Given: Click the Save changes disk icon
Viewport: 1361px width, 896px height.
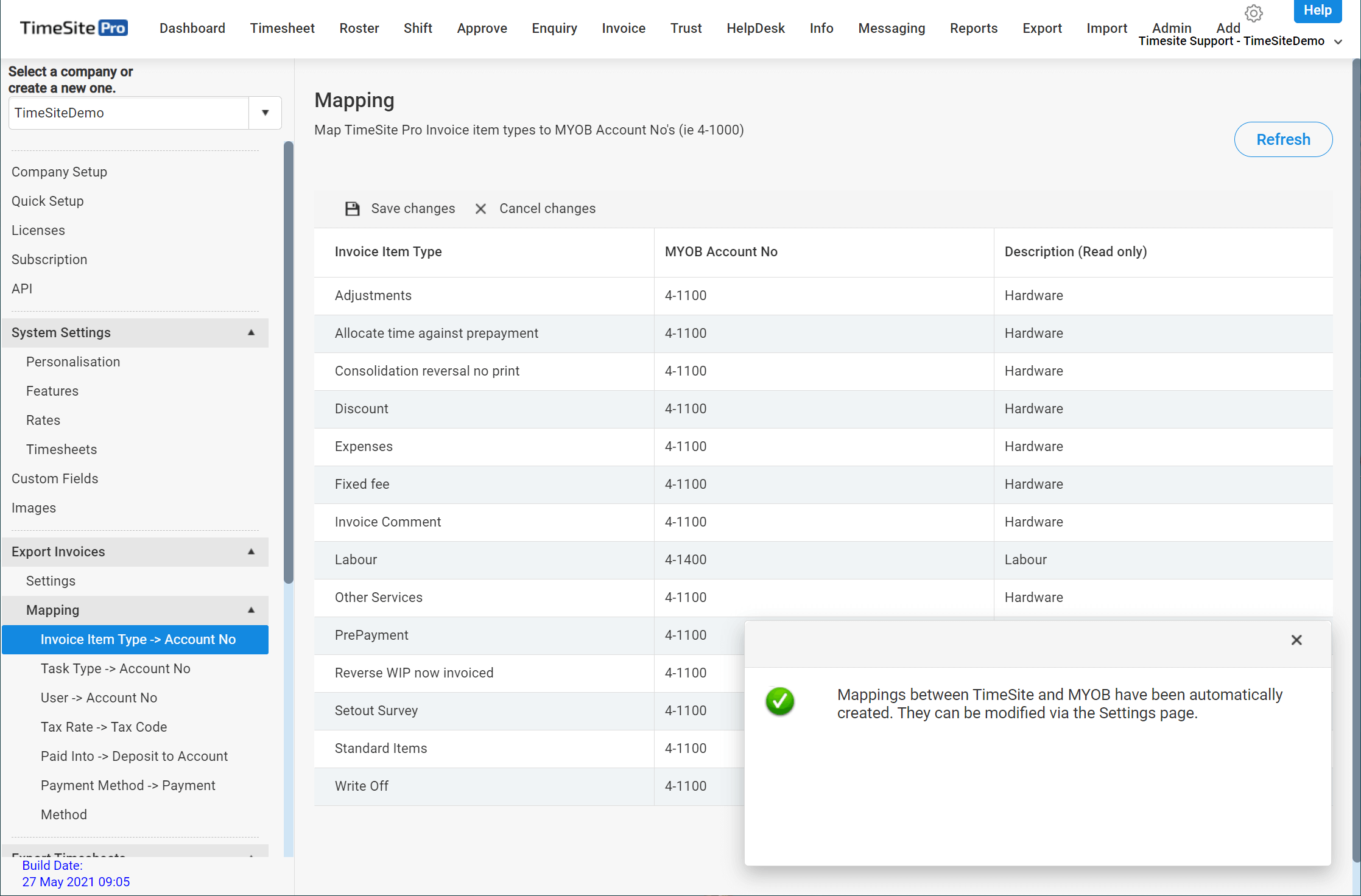Looking at the screenshot, I should (352, 209).
